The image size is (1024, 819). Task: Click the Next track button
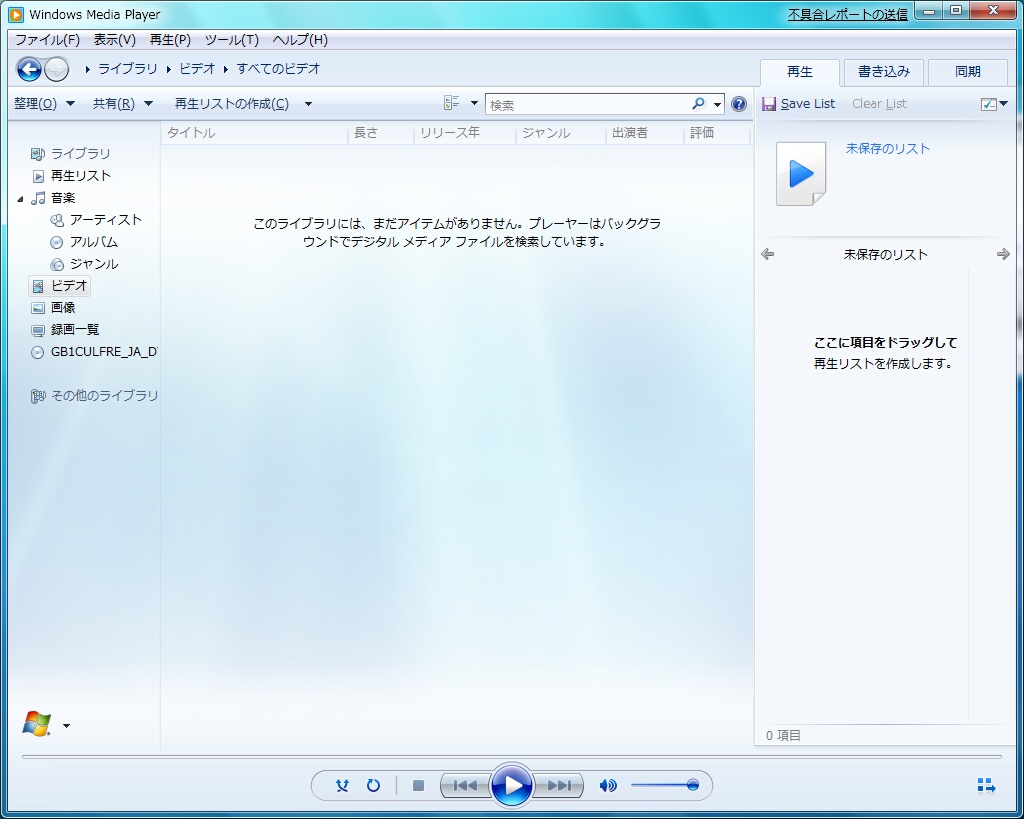pos(558,785)
